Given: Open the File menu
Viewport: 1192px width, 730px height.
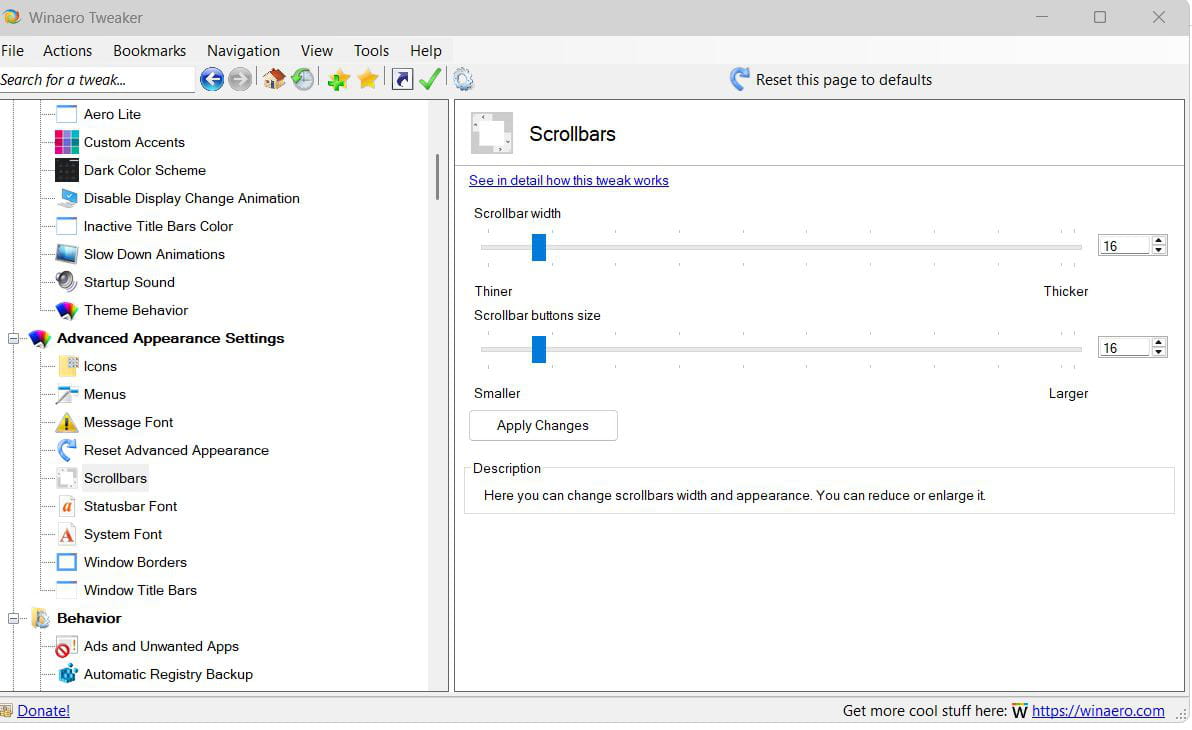Looking at the screenshot, I should 13,50.
